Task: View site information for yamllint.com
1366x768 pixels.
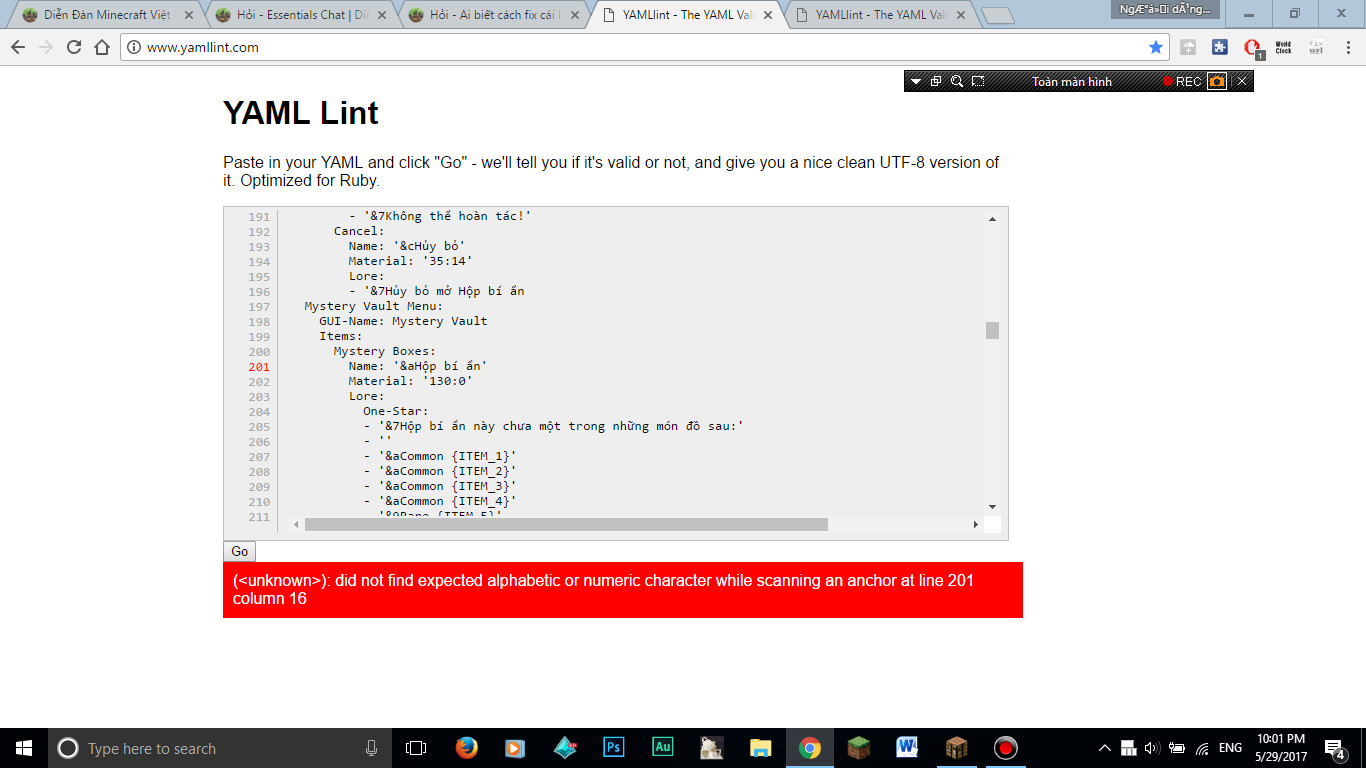Action: coord(134,47)
